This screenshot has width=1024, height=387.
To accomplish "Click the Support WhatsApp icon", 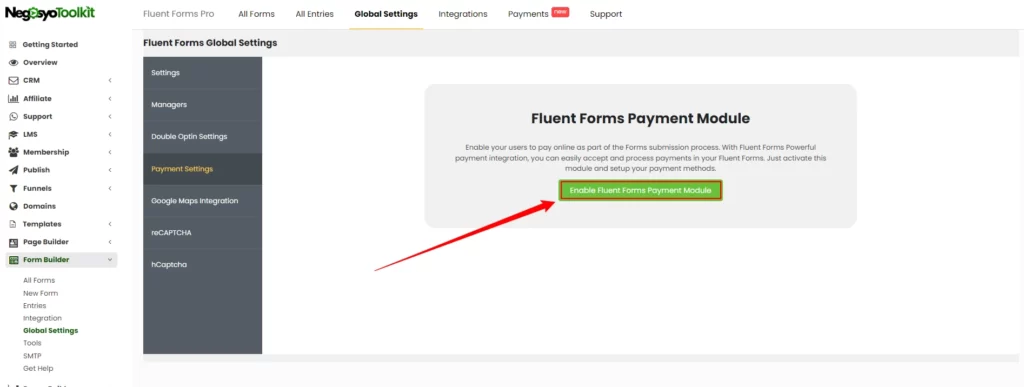I will click(x=12, y=117).
